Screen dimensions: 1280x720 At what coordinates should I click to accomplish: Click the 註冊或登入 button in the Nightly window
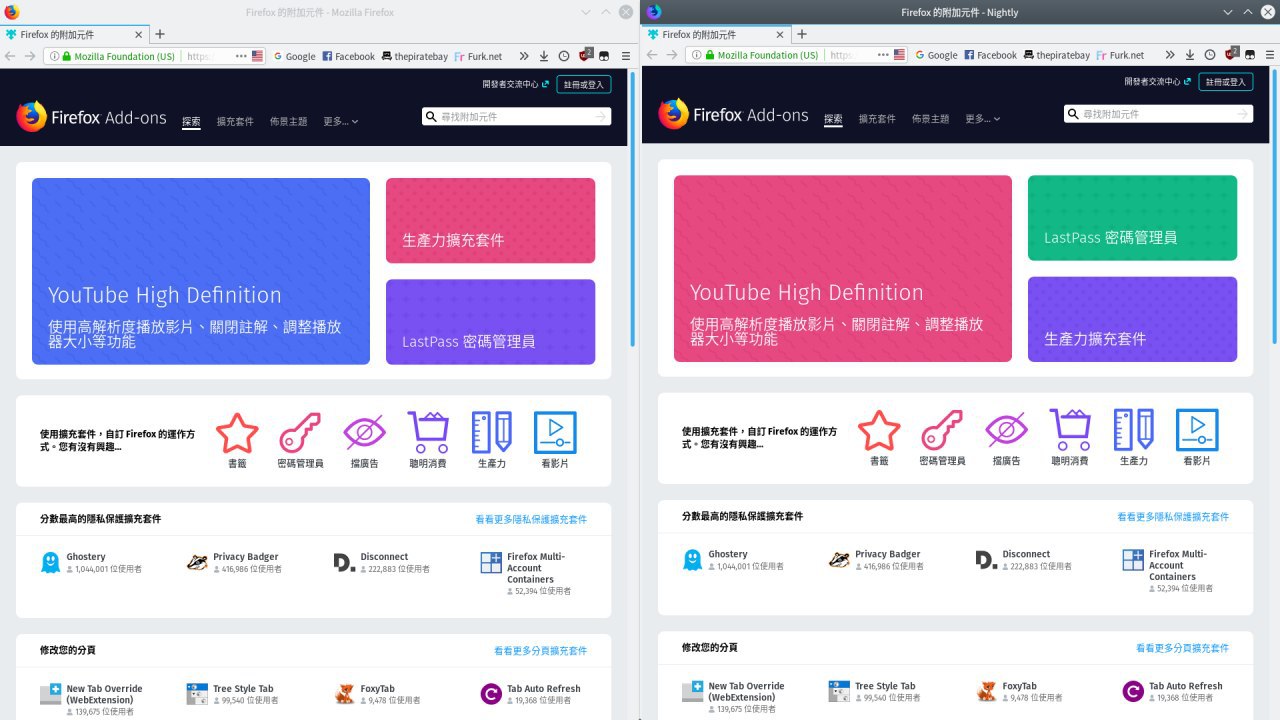point(1225,82)
